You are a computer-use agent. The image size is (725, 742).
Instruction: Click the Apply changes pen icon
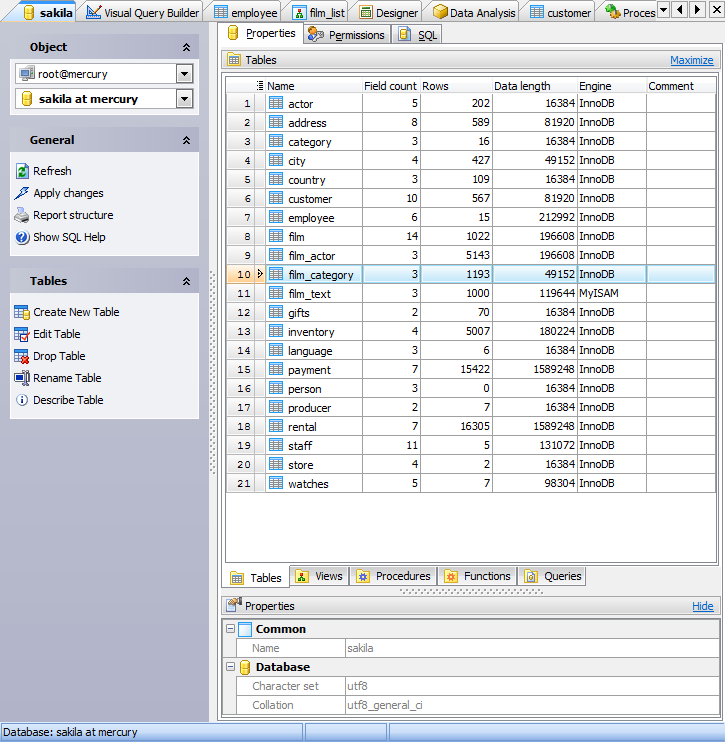coord(22,193)
